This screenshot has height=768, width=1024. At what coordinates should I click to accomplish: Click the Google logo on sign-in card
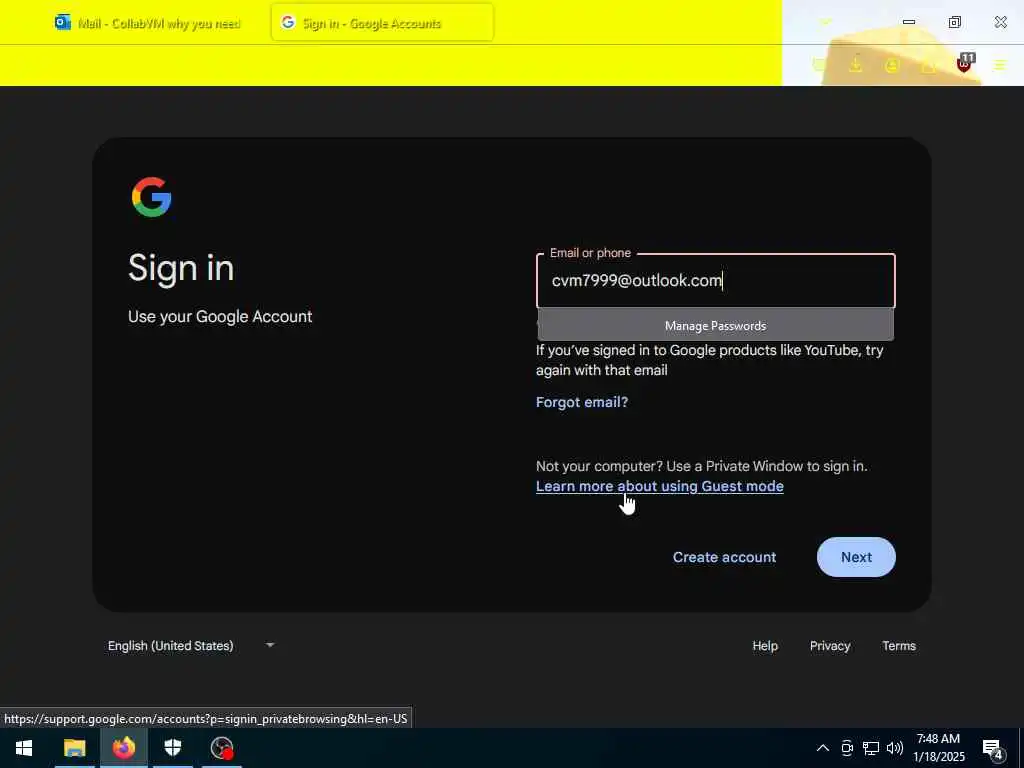coord(152,197)
